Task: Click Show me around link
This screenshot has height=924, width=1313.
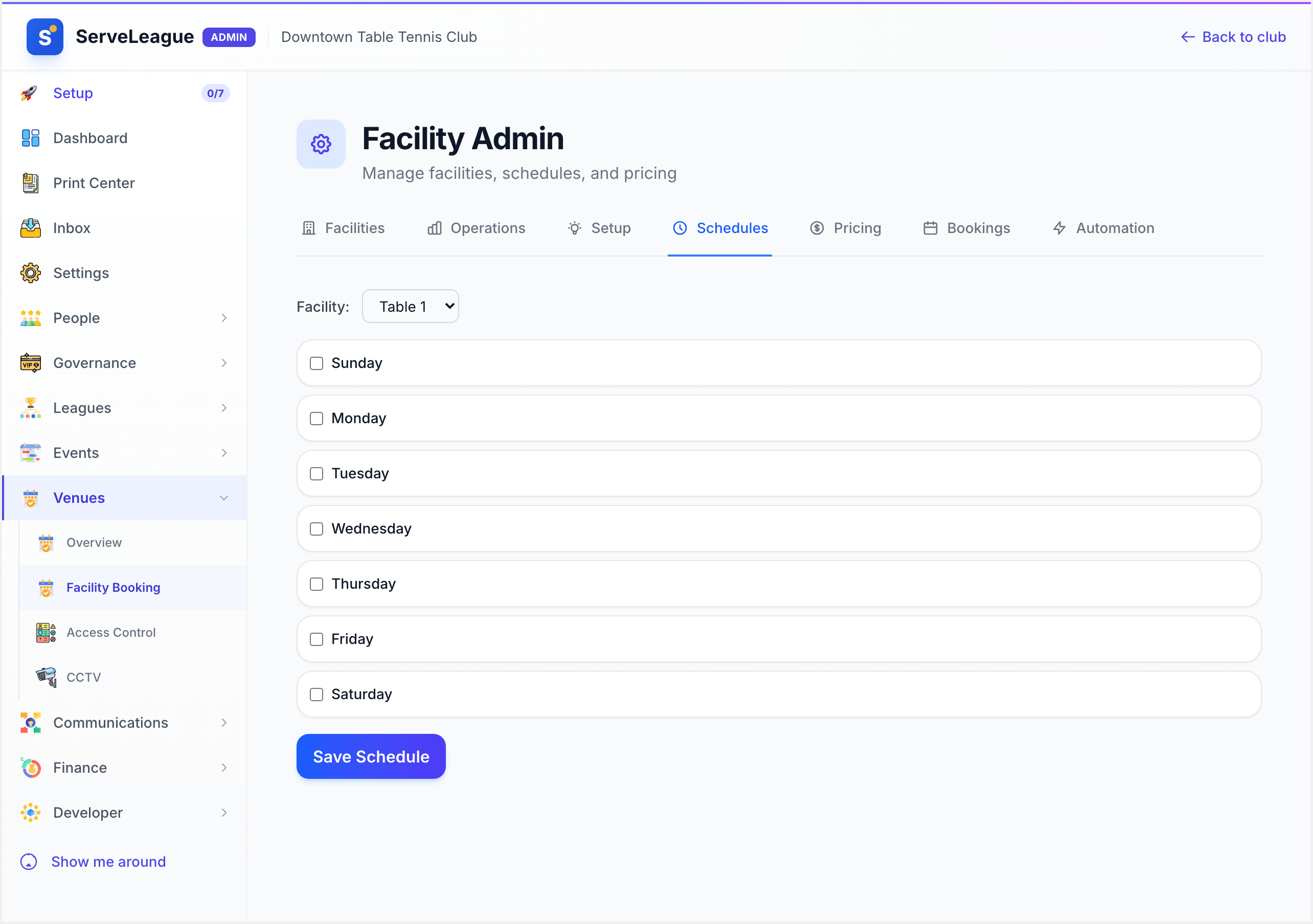Action: point(93,862)
